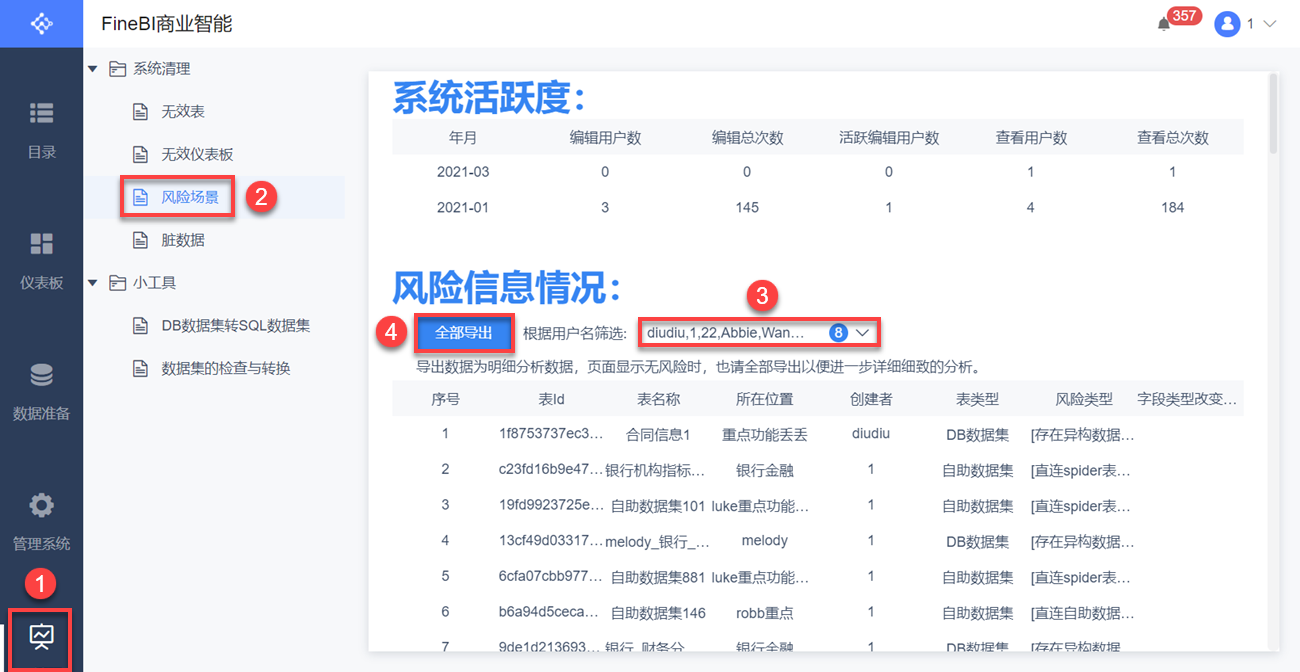Image resolution: width=1300 pixels, height=672 pixels.
Task: Click the 2021-03 row cell
Action: click(x=463, y=172)
